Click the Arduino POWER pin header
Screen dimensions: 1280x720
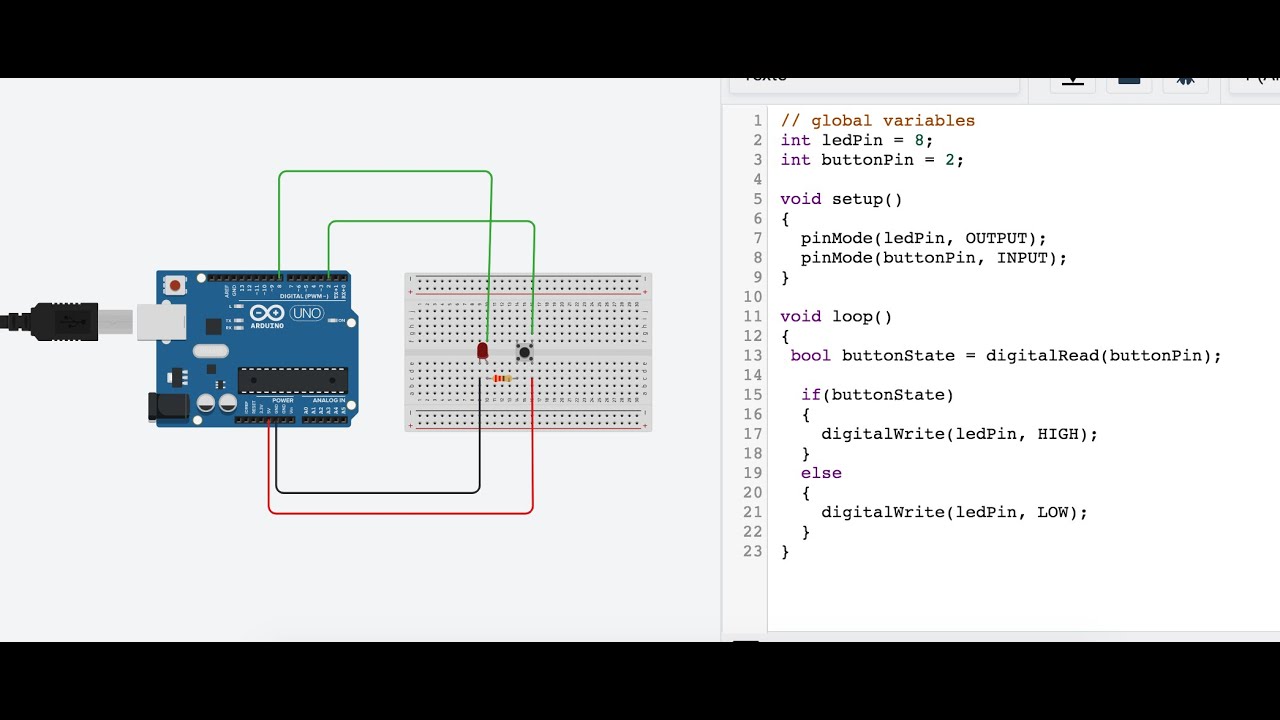pyautogui.click(x=265, y=420)
